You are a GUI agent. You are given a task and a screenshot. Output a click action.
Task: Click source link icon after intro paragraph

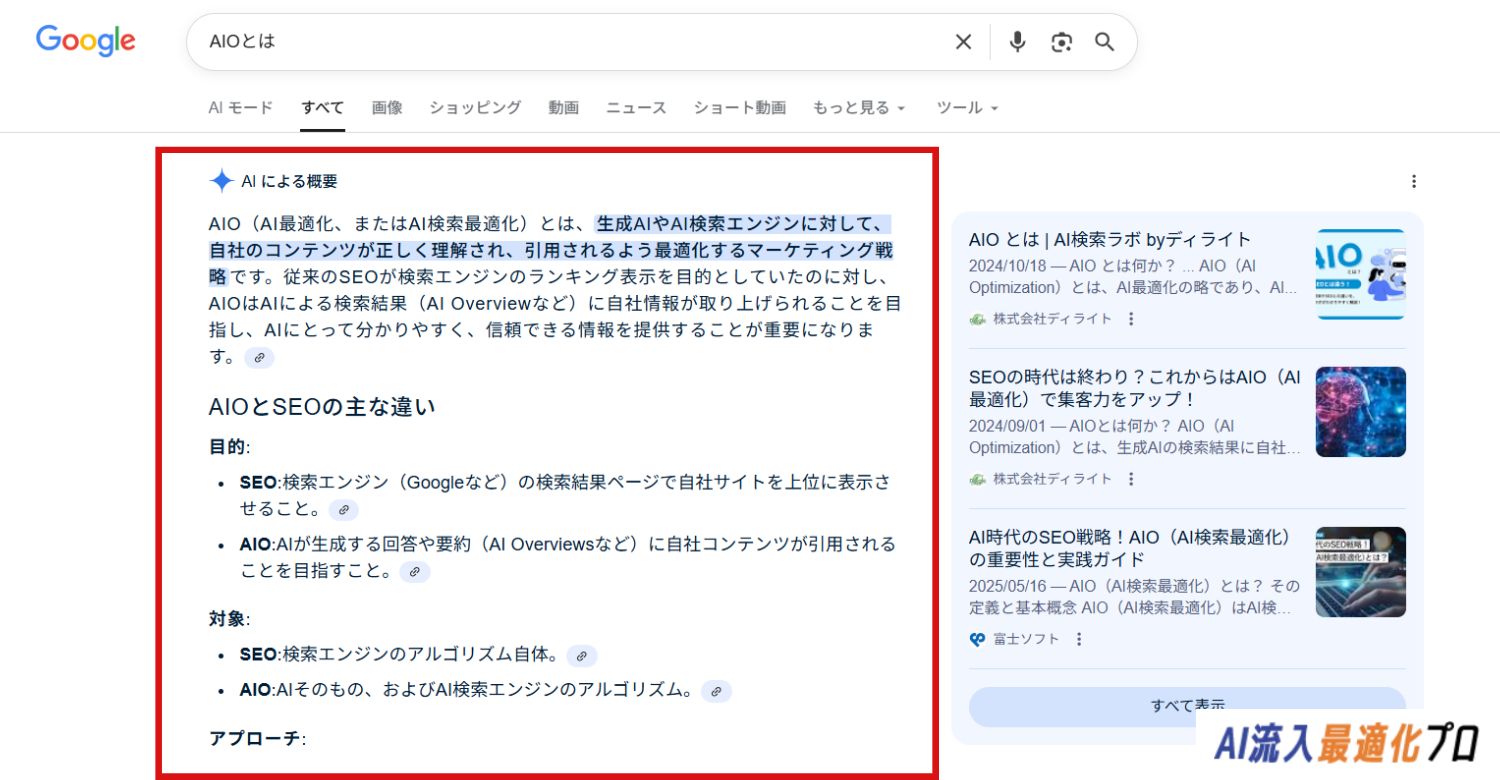tap(259, 357)
